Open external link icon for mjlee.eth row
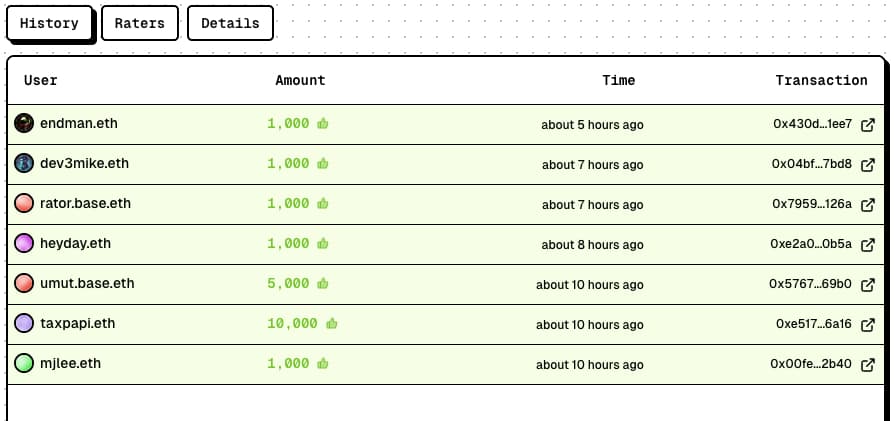The width and height of the screenshot is (894, 421). click(x=868, y=365)
